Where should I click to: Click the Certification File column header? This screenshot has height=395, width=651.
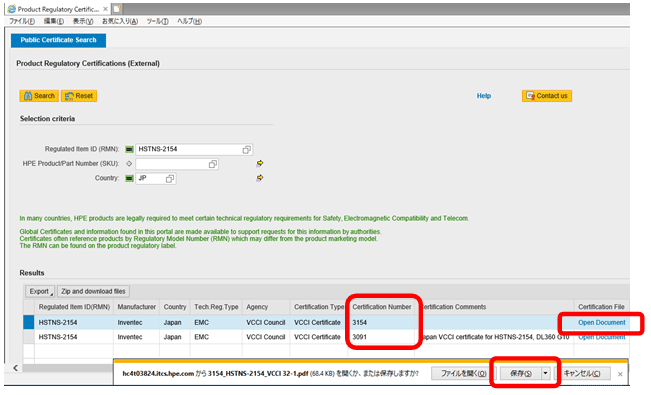pyautogui.click(x=601, y=307)
